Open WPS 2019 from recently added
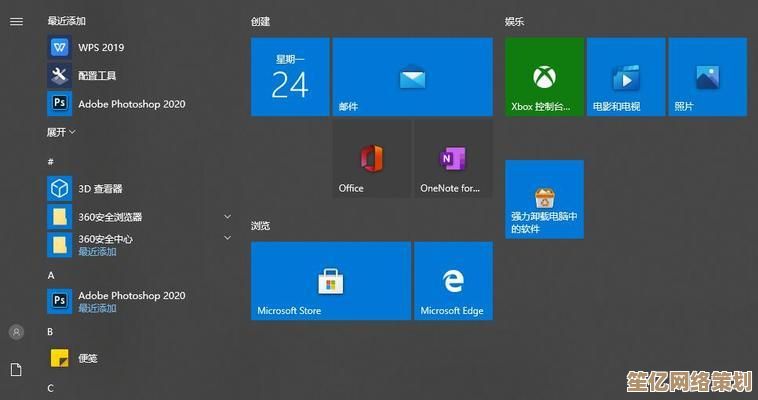758x400 pixels. 100,47
